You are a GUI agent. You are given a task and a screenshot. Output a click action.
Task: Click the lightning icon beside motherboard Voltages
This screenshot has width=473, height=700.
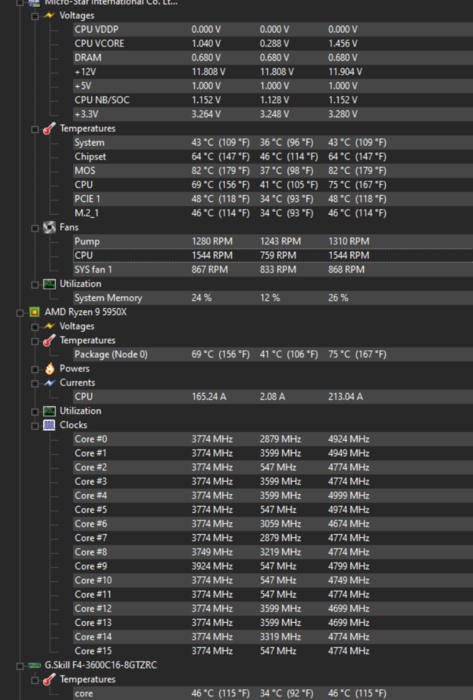click(49, 16)
